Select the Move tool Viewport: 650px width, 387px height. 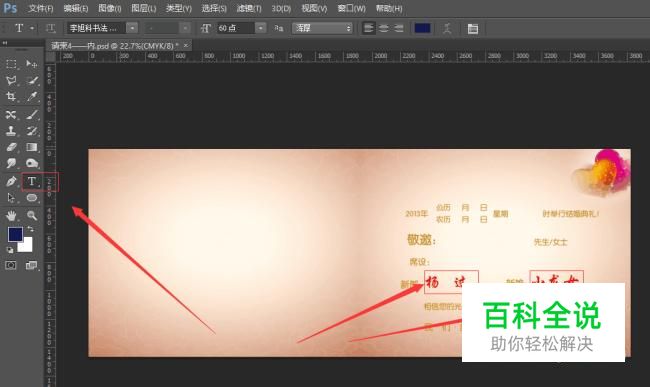point(32,63)
